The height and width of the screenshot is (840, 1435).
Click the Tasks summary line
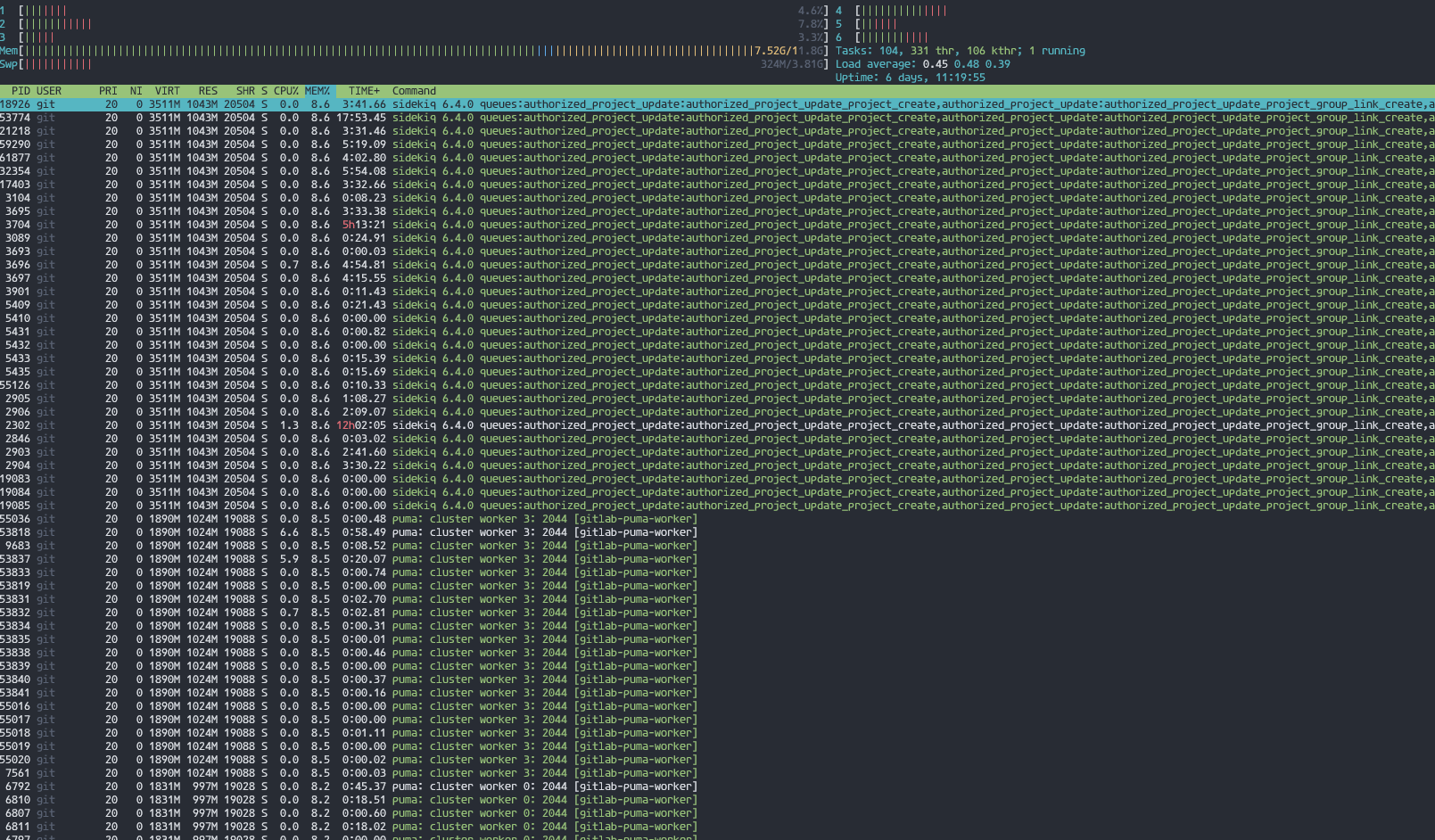click(x=961, y=51)
